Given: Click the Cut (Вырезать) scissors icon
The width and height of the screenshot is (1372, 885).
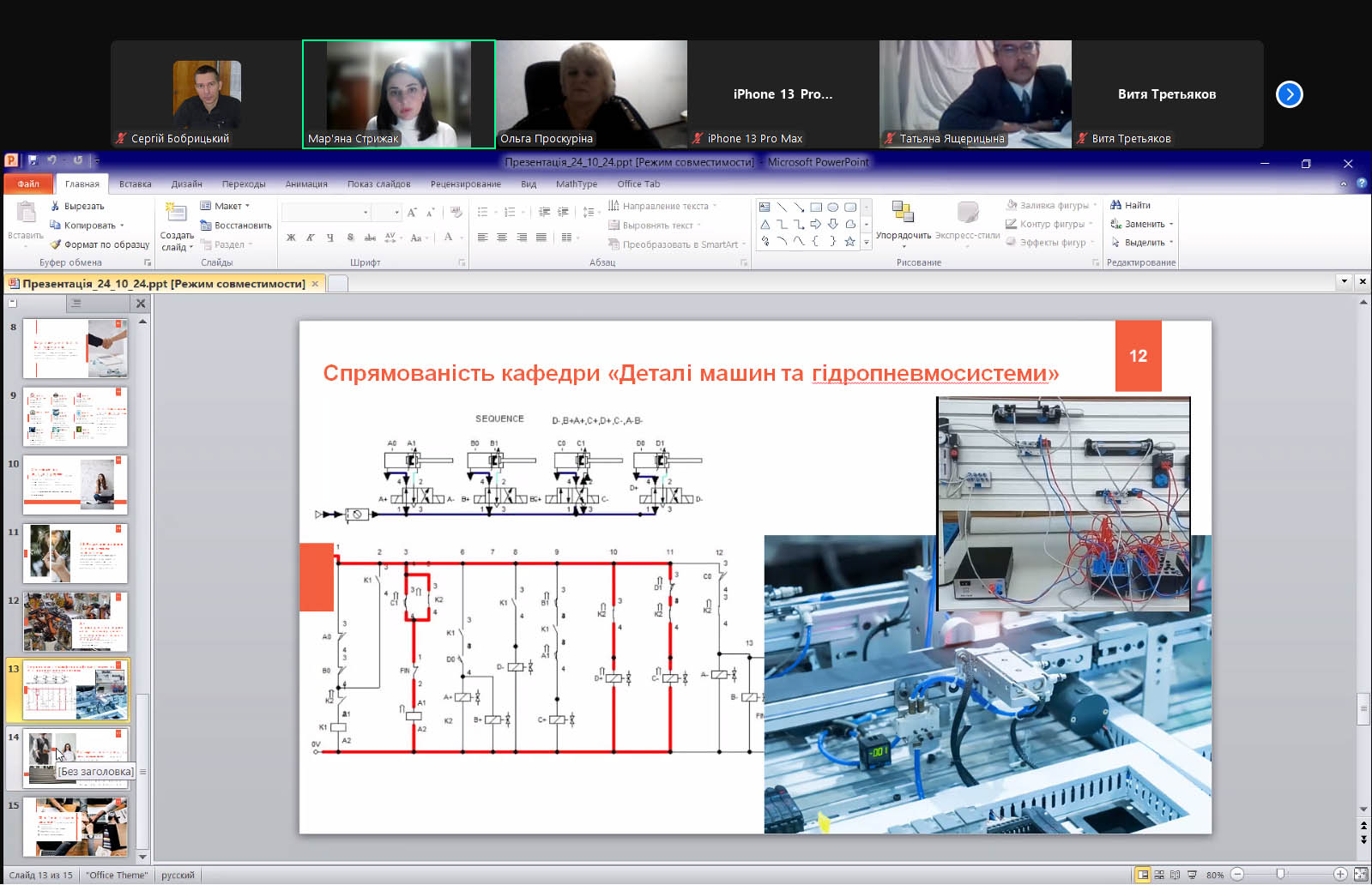Looking at the screenshot, I should pyautogui.click(x=56, y=206).
